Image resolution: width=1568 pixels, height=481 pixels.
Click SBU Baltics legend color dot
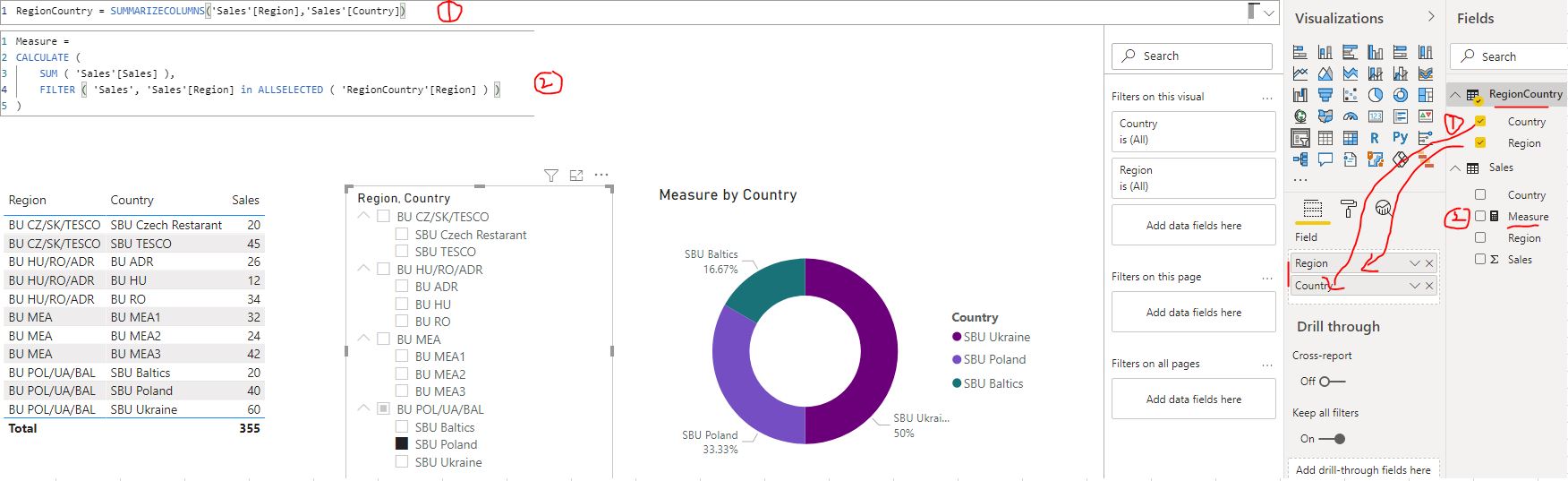pos(957,383)
